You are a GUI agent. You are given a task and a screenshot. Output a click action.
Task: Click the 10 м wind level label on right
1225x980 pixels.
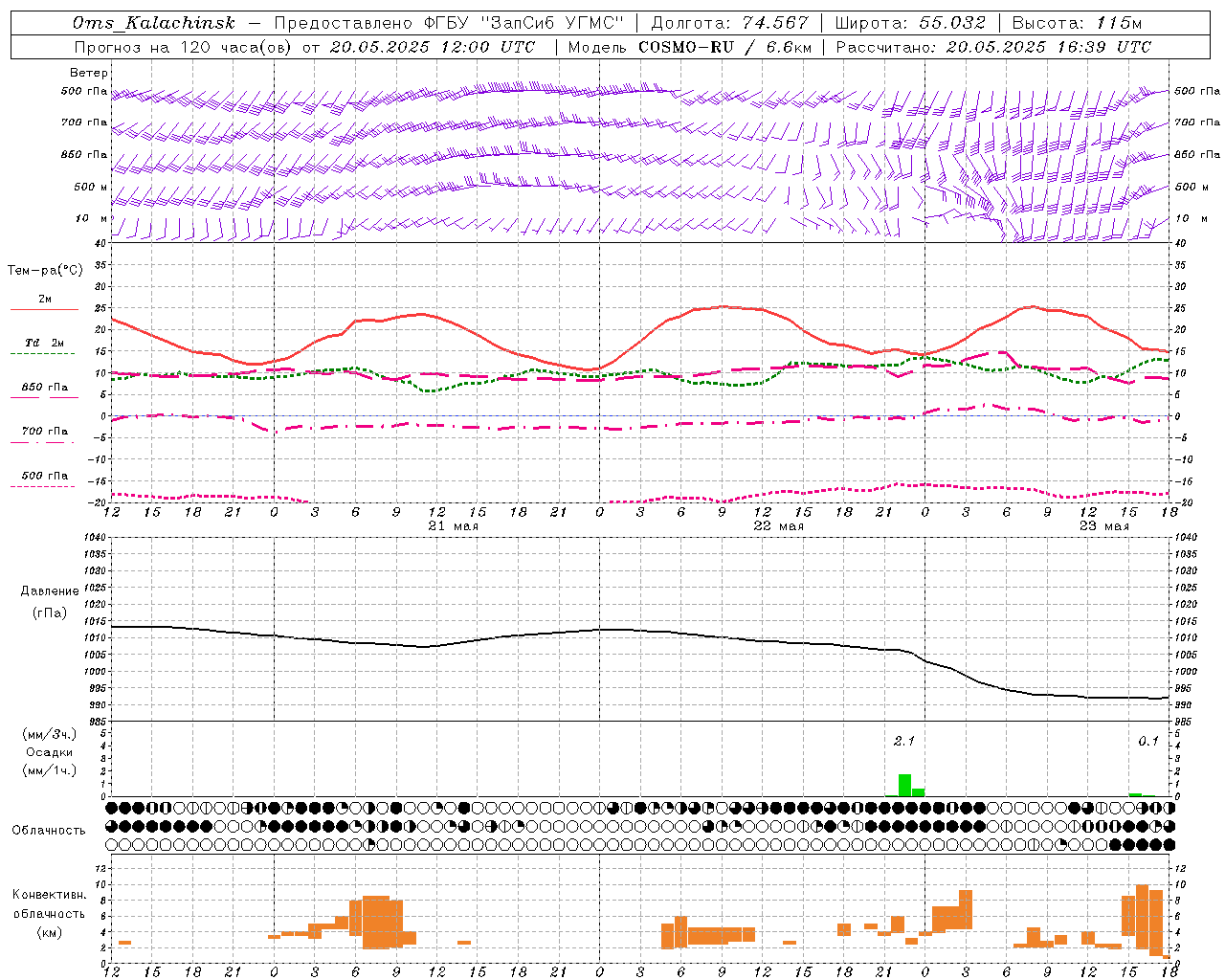click(1190, 219)
